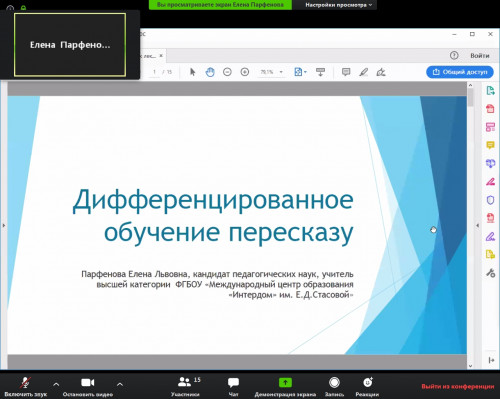Open Настройки просмотра view options dropdown
Image resolution: width=500 pixels, height=399 pixels.
[339, 5]
